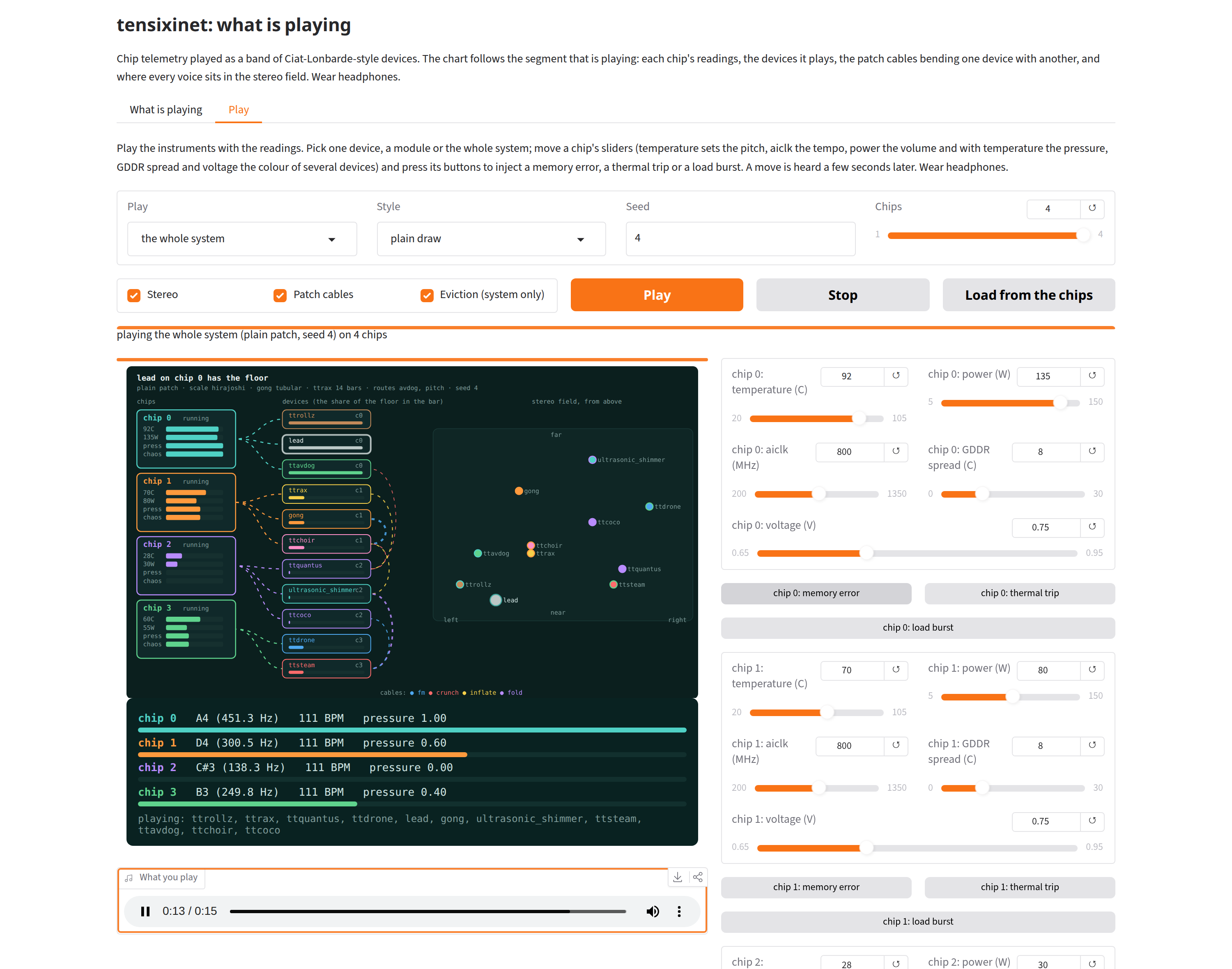
Task: Adjust chip 0 temperature slider
Action: click(816, 419)
